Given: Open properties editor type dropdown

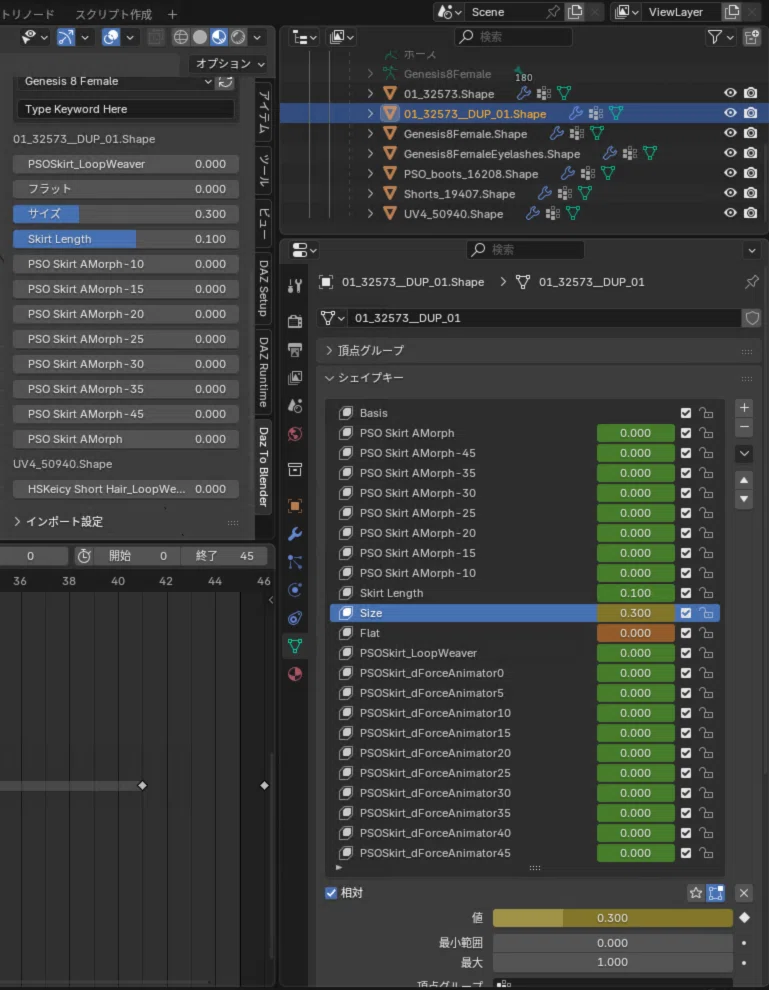Looking at the screenshot, I should tap(304, 250).
